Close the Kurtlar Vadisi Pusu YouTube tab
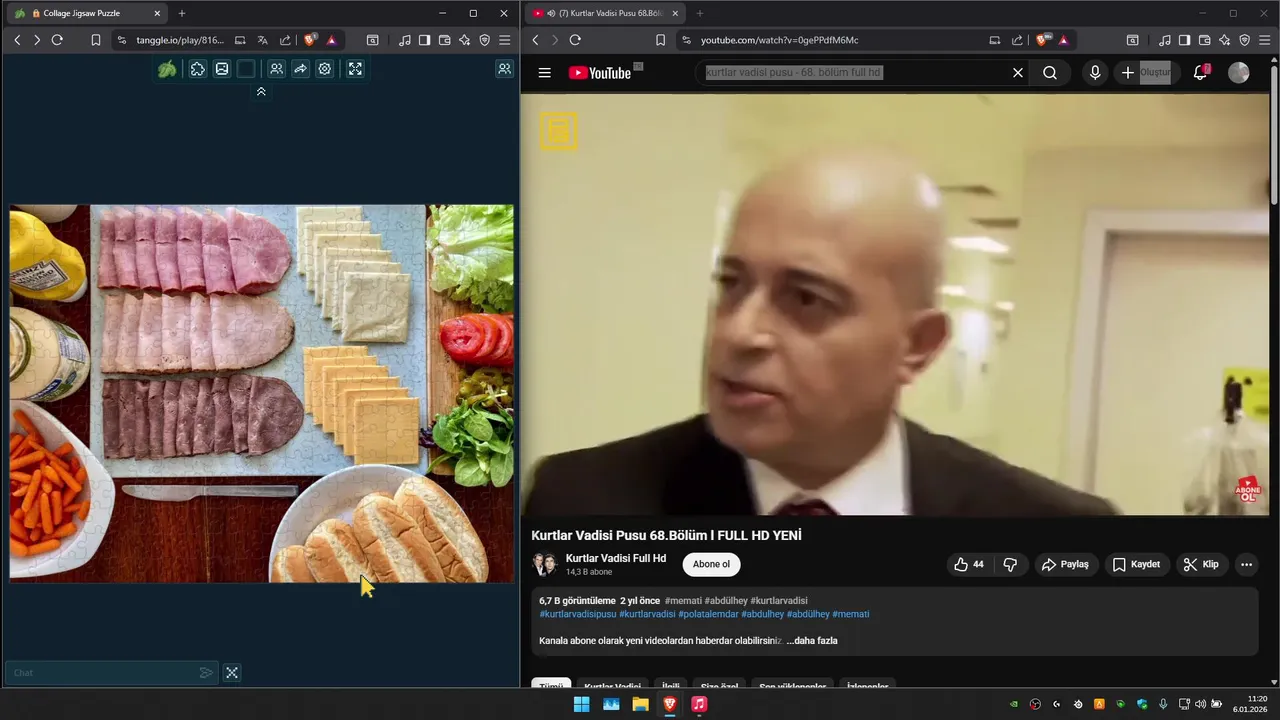1280x720 pixels. (x=675, y=13)
